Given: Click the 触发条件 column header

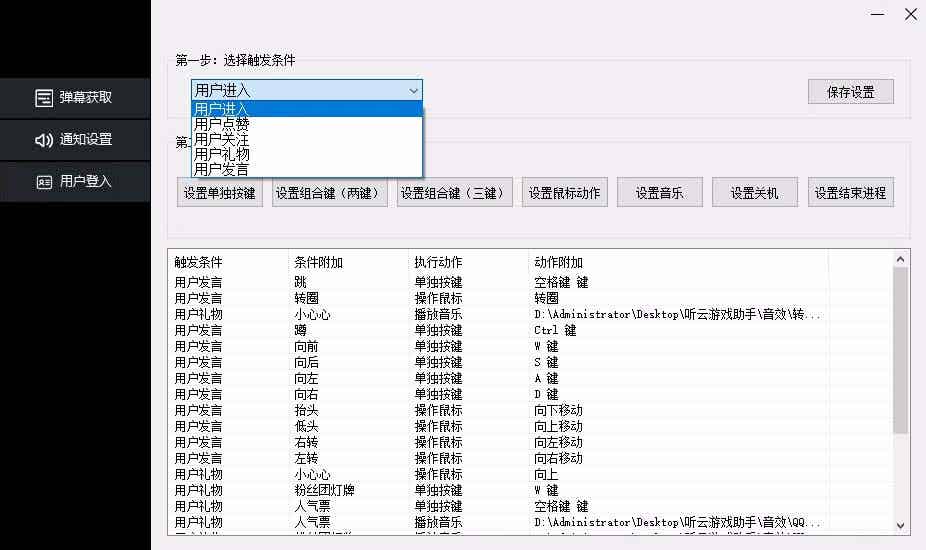Looking at the screenshot, I should point(199,262).
